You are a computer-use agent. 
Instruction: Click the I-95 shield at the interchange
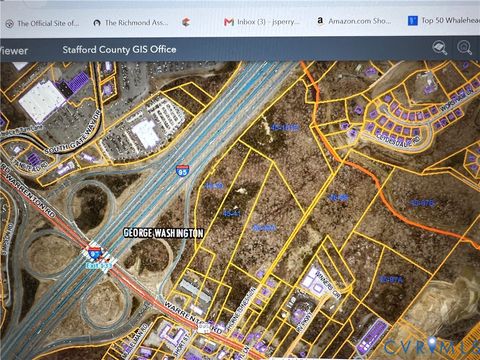pos(95,253)
